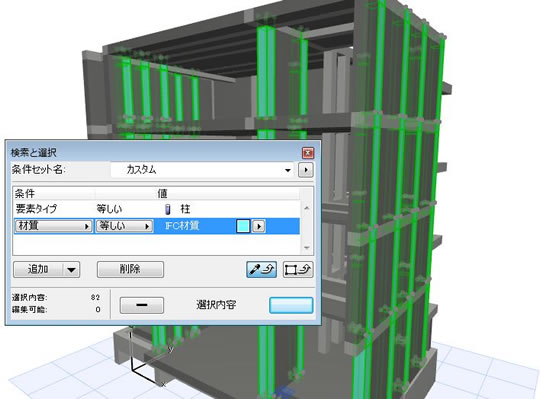Open the 等しい operator dropdown in 材質 row

(124, 226)
